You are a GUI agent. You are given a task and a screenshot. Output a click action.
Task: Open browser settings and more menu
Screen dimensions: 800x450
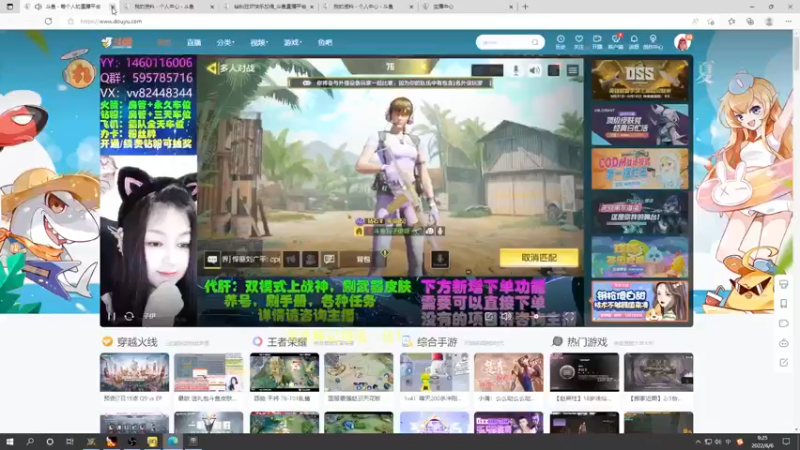coord(788,21)
